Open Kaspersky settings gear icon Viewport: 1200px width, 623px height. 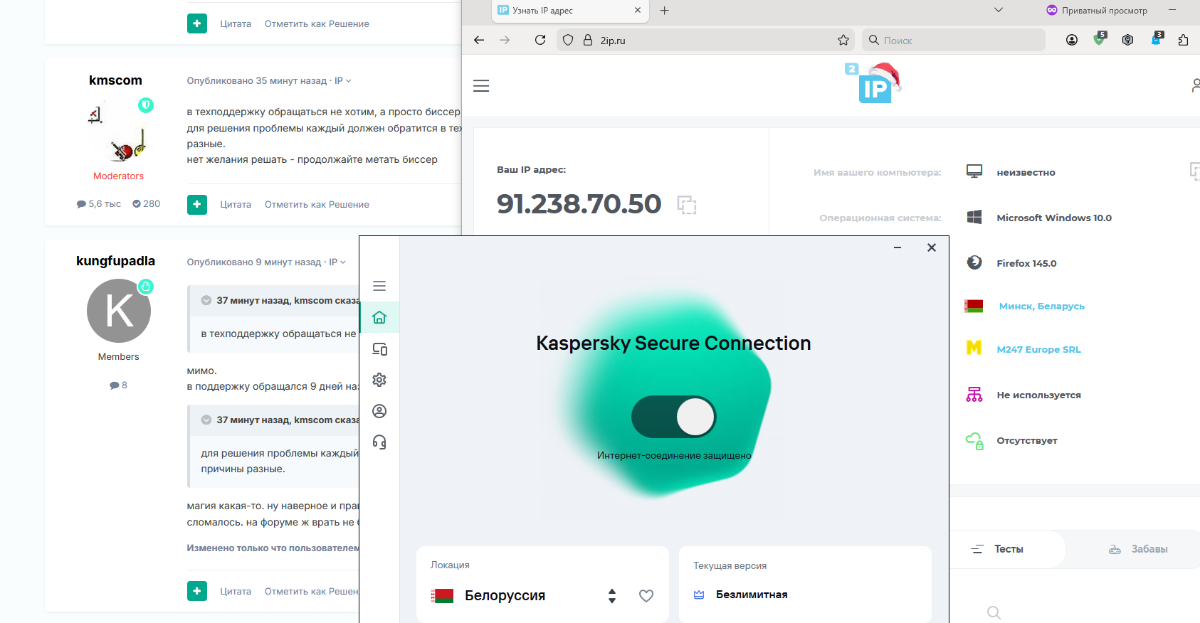379,380
